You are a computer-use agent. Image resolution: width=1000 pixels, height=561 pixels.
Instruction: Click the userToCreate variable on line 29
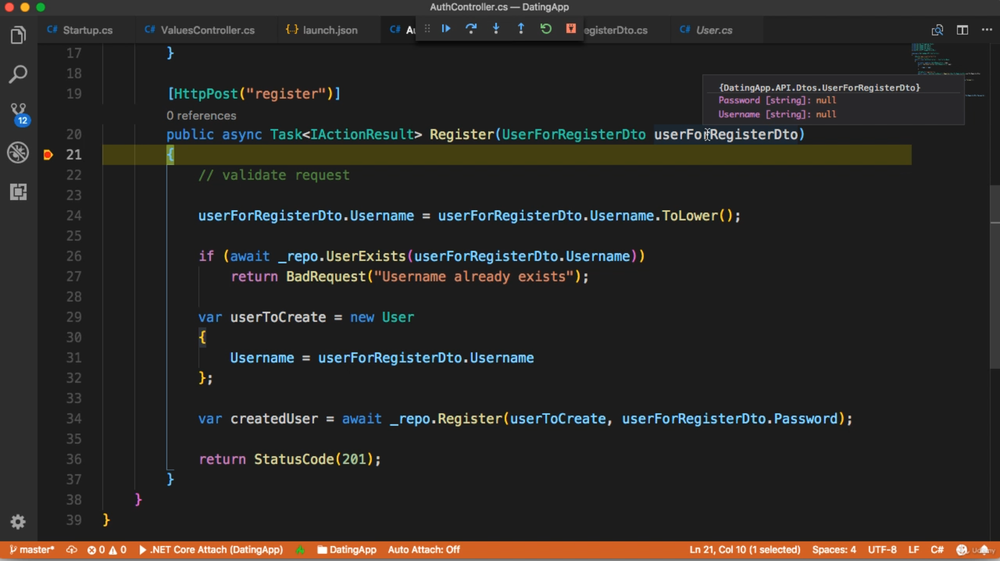point(277,317)
